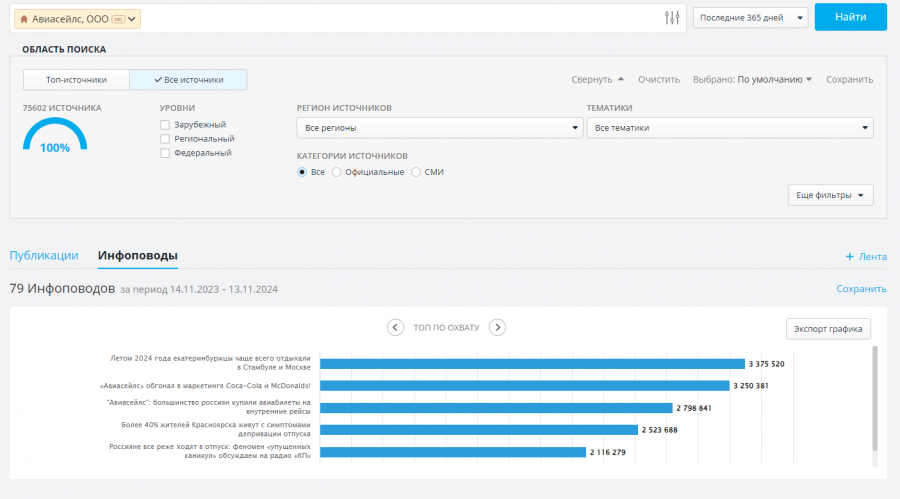Choose the СМИ radio button

416,172
